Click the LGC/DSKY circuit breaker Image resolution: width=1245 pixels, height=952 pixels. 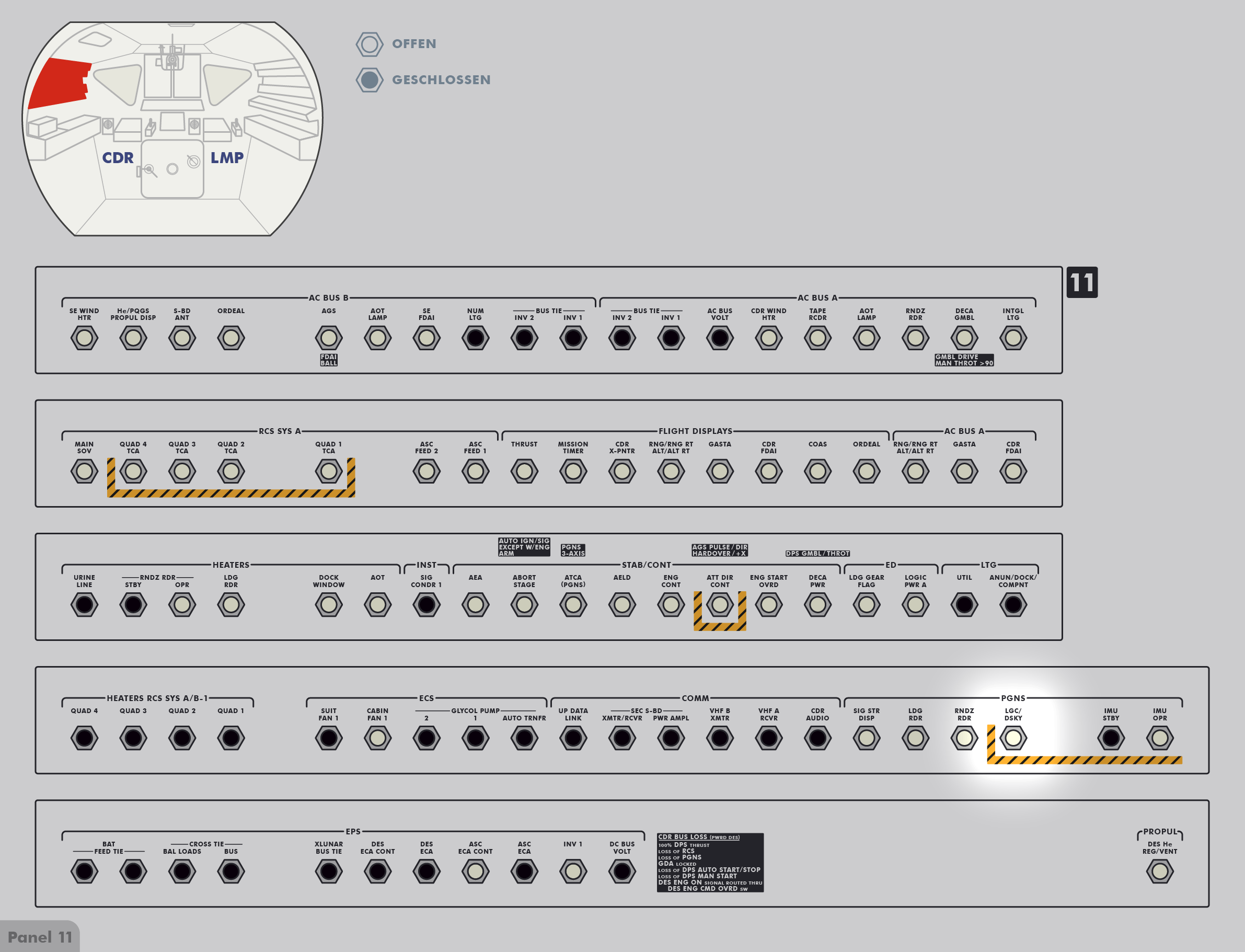click(x=1013, y=738)
